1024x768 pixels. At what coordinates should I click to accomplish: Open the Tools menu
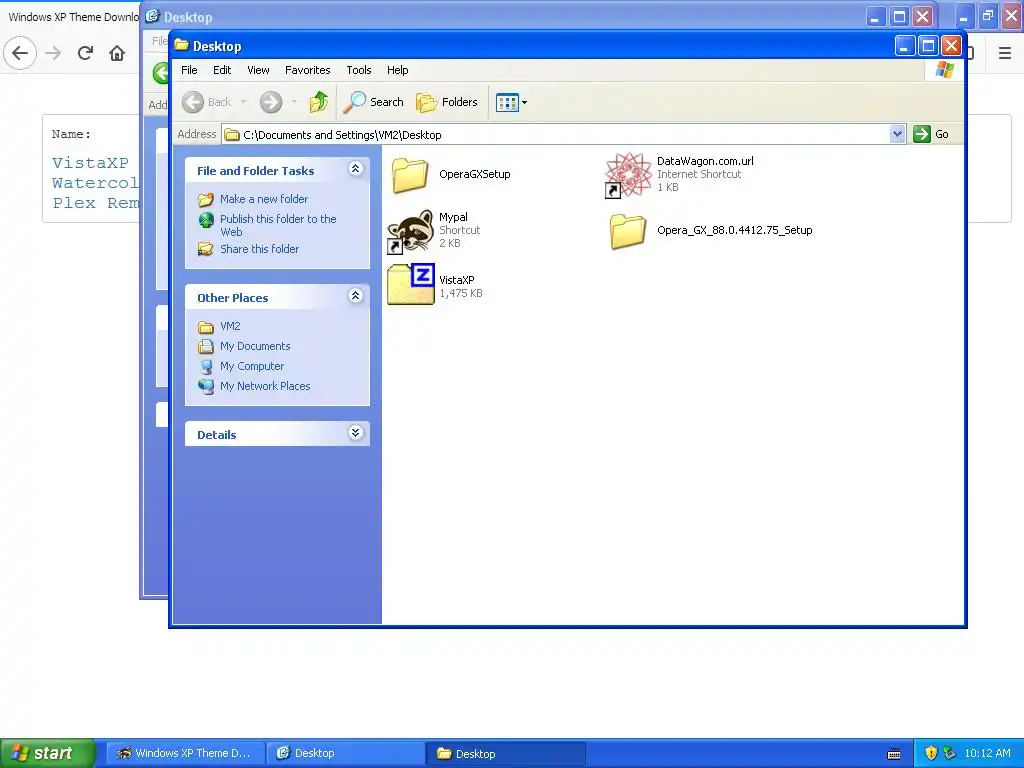[x=359, y=70]
